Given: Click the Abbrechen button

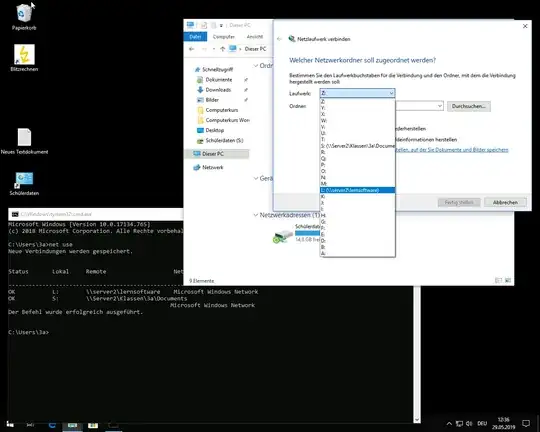Looking at the screenshot, I should click(x=505, y=202).
